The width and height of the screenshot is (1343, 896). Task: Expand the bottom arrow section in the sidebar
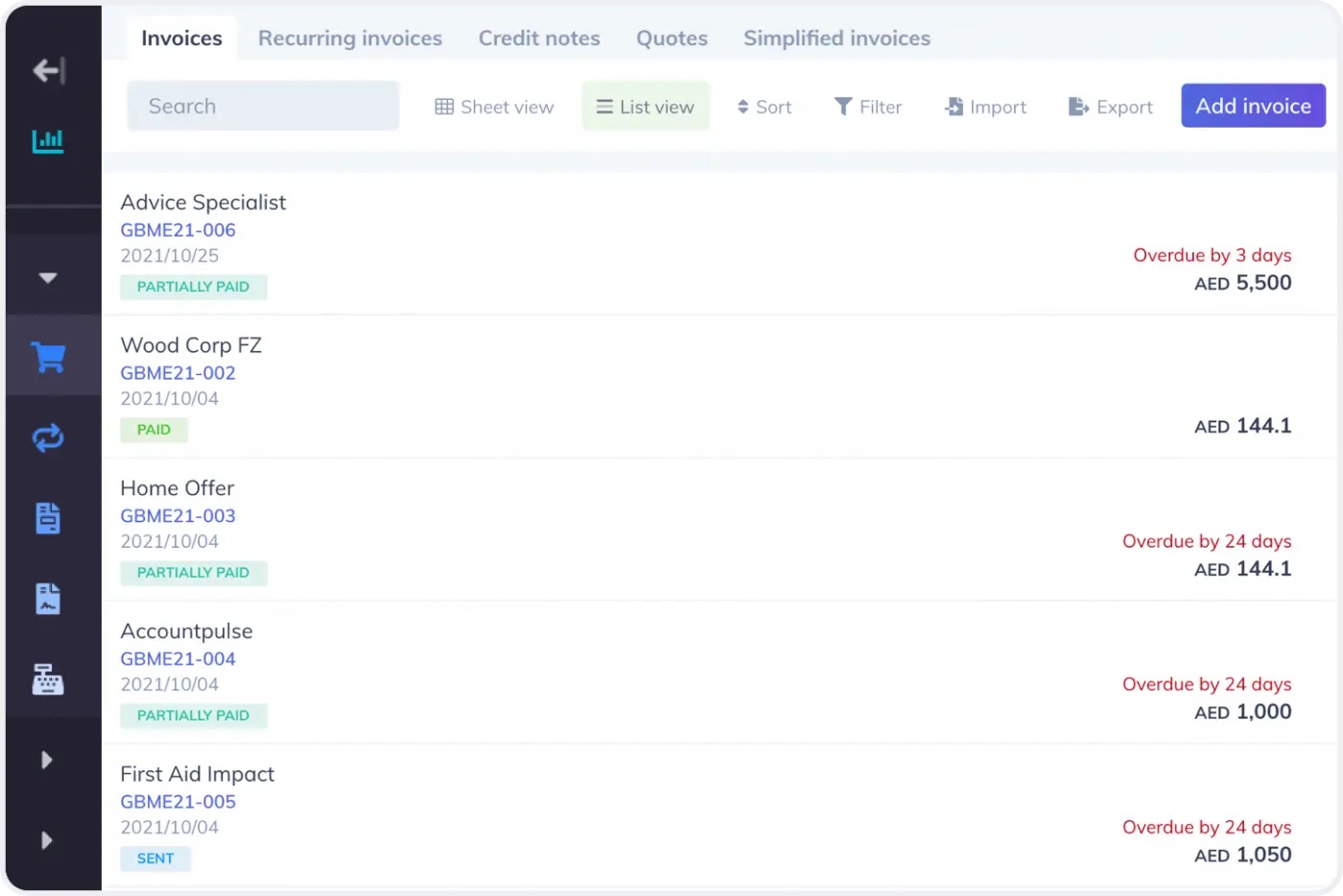[x=47, y=839]
